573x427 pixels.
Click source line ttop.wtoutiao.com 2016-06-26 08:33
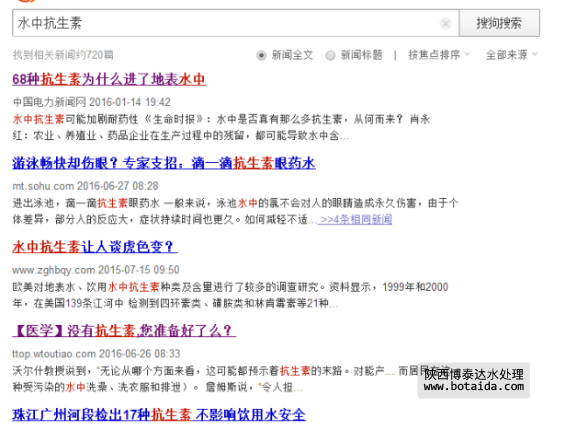[96, 354]
